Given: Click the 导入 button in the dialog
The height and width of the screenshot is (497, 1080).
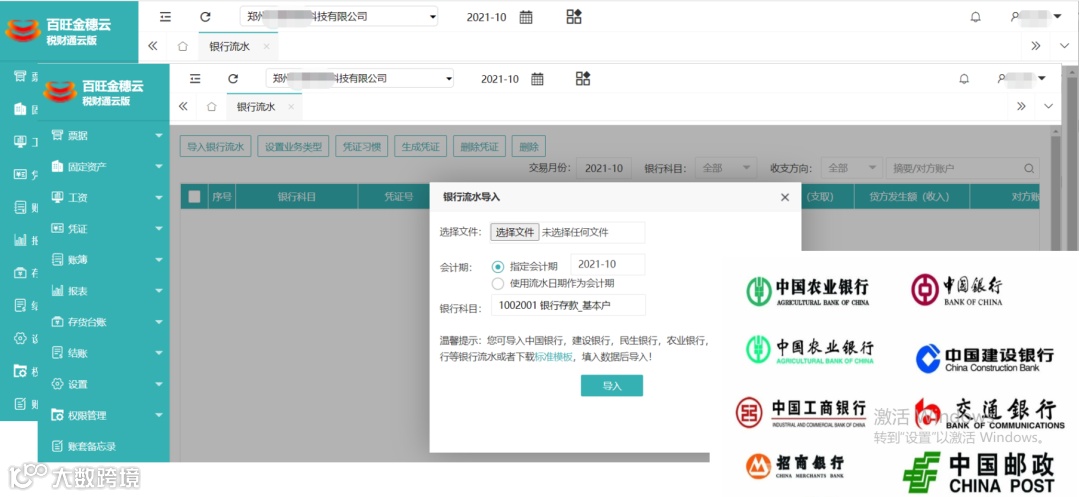Looking at the screenshot, I should click(x=612, y=385).
